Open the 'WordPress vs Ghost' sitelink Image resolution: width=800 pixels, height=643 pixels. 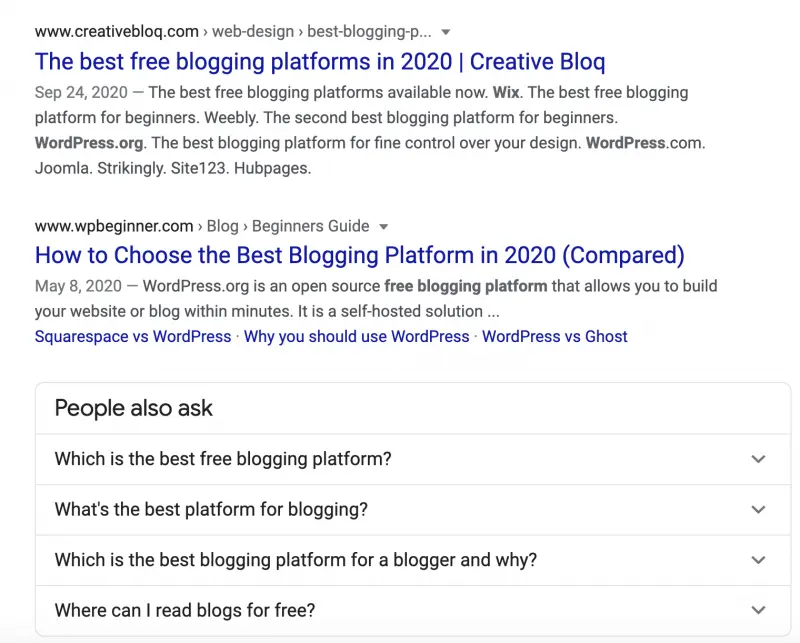pyautogui.click(x=554, y=337)
